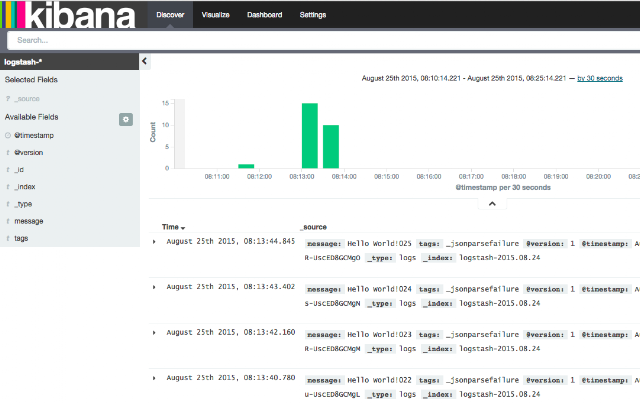Go to the Dashboard tab
Image resolution: width=640 pixels, height=404 pixels.
coord(264,15)
